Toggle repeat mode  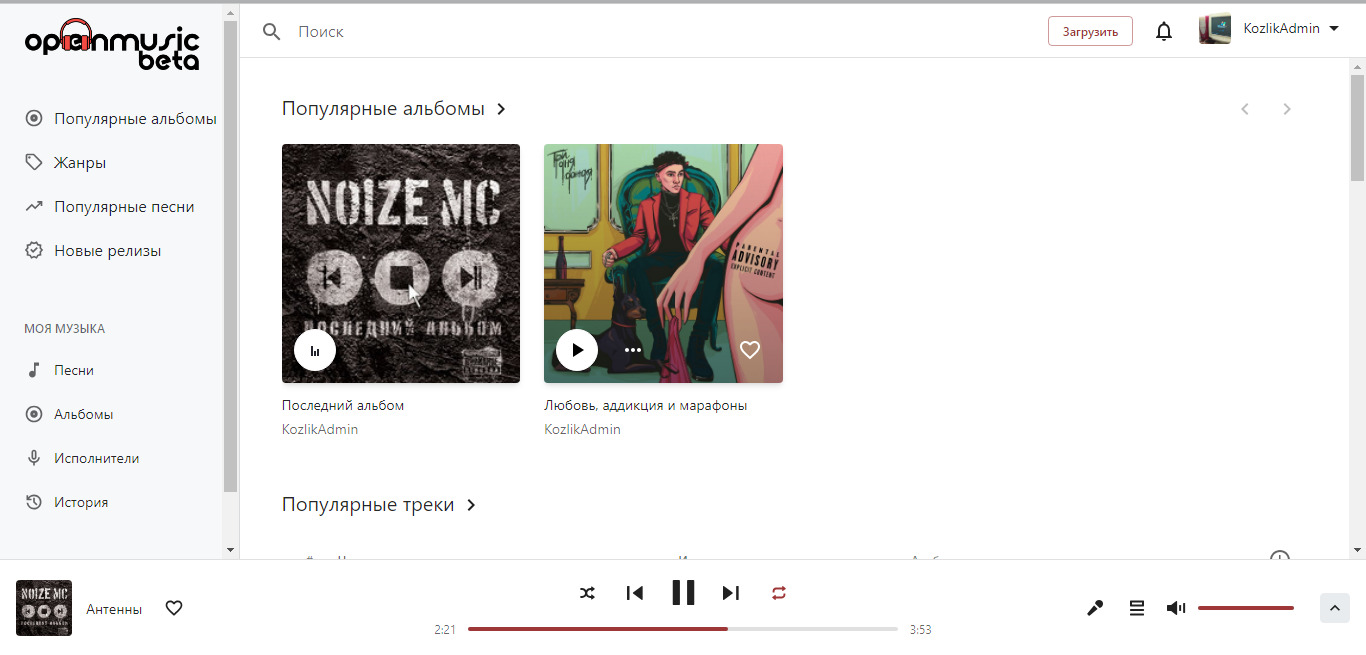click(x=779, y=593)
